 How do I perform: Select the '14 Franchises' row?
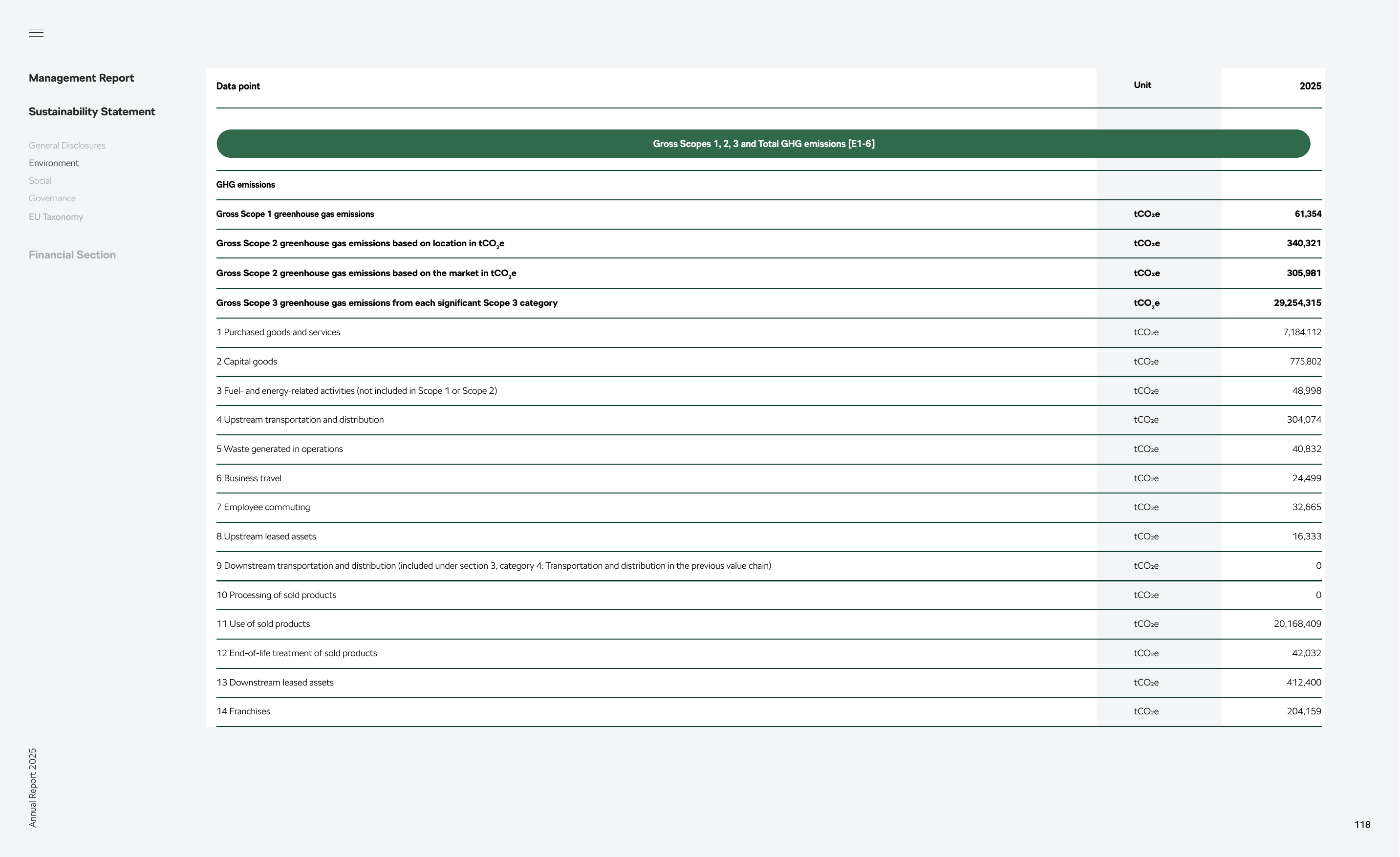tap(769, 711)
